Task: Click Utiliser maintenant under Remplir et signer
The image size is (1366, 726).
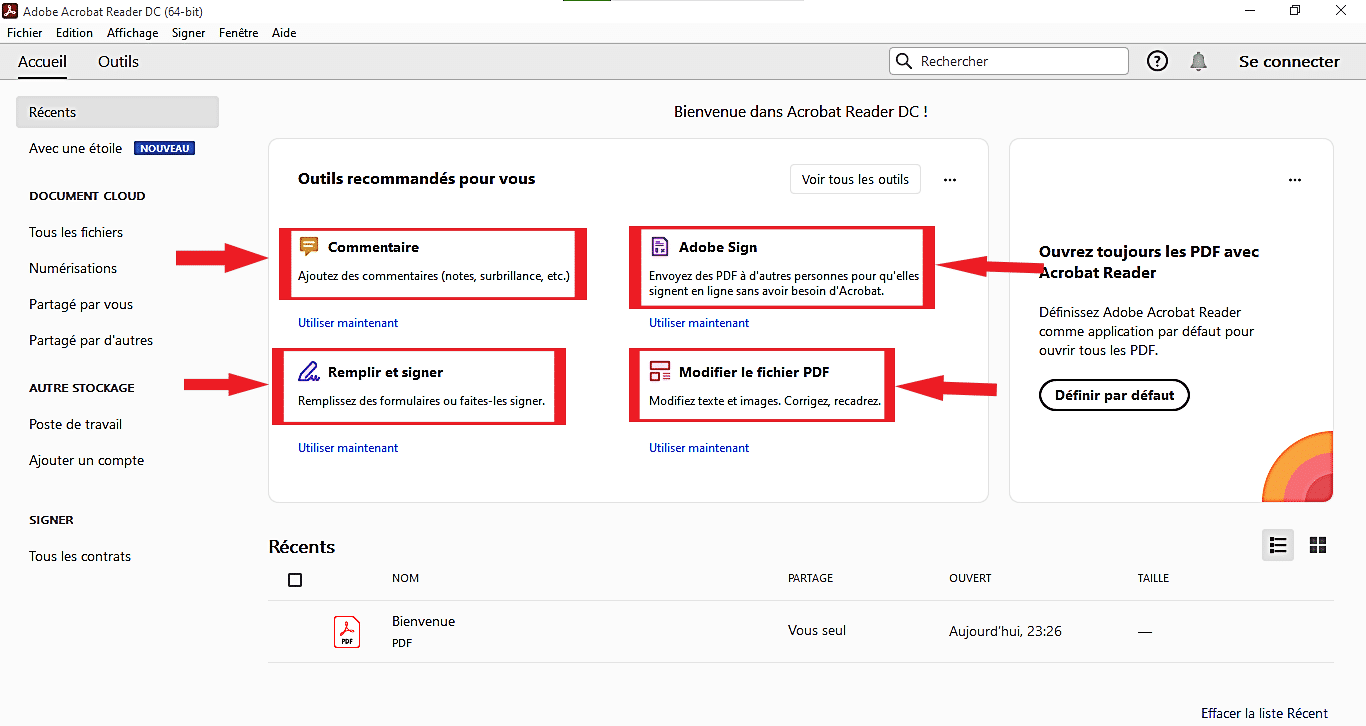Action: [348, 448]
